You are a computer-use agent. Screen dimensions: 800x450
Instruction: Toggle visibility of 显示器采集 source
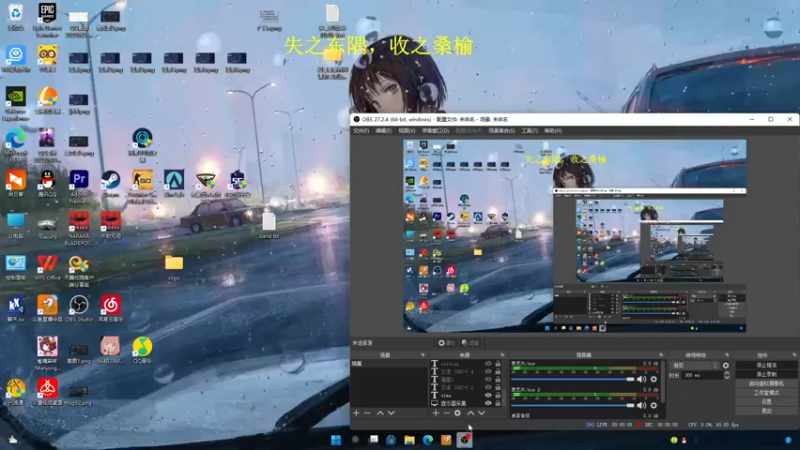click(x=488, y=403)
